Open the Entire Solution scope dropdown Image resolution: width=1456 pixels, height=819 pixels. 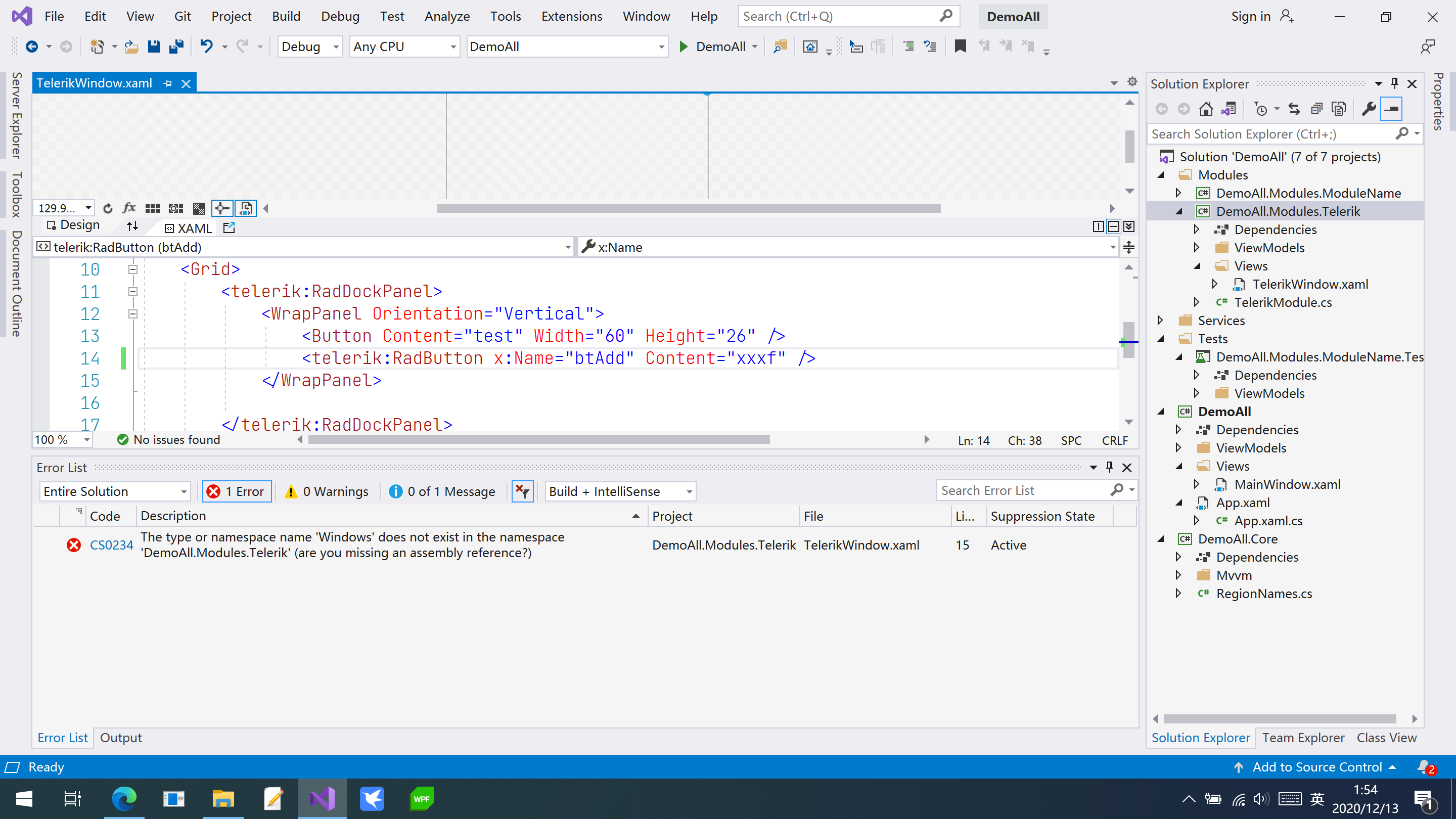coord(115,491)
